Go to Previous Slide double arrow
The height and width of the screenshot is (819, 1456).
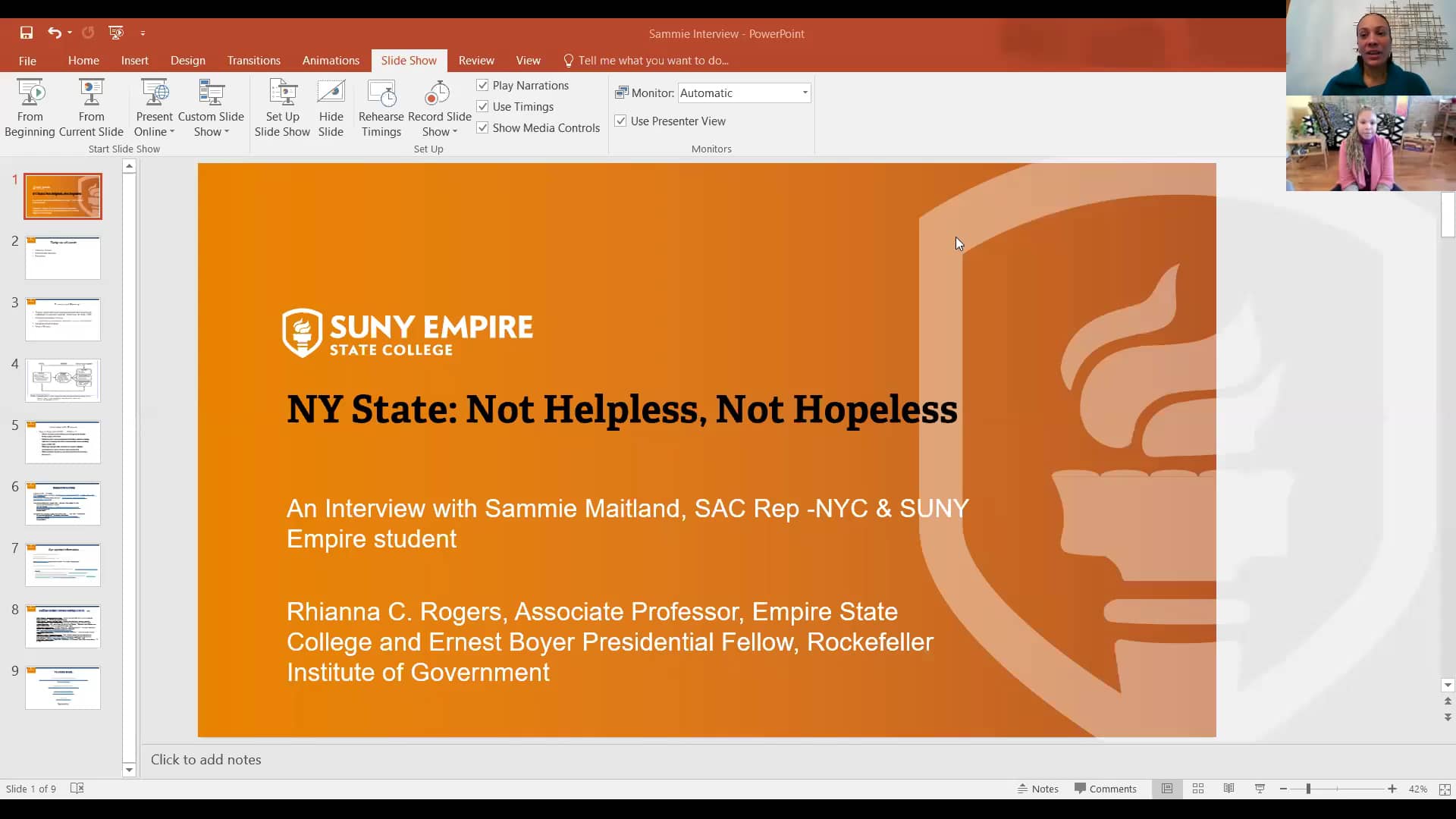1448,701
